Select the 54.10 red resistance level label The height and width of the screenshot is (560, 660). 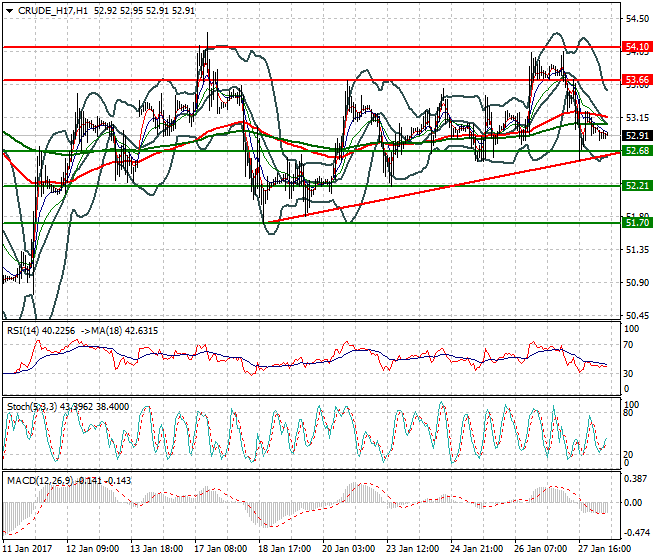tap(638, 46)
